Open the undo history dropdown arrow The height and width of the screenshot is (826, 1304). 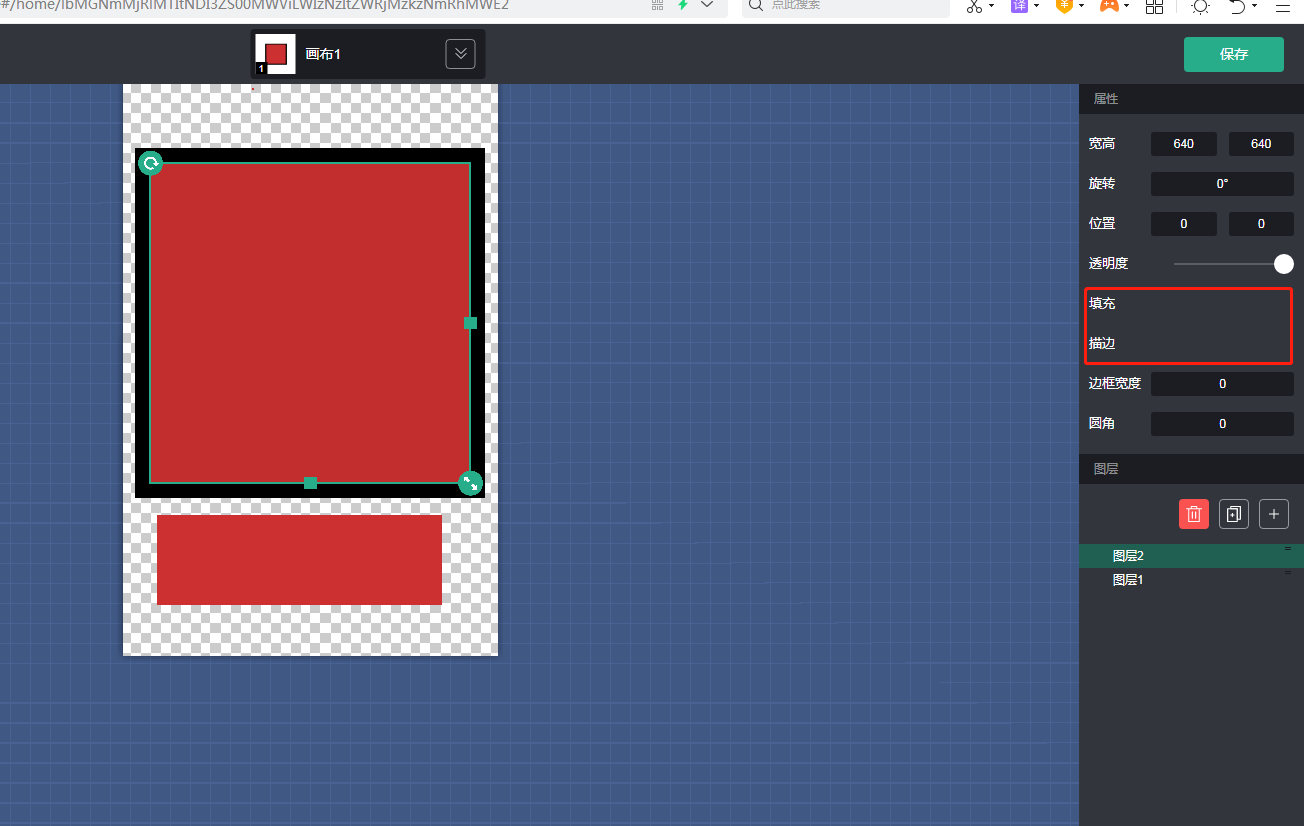point(1254,6)
